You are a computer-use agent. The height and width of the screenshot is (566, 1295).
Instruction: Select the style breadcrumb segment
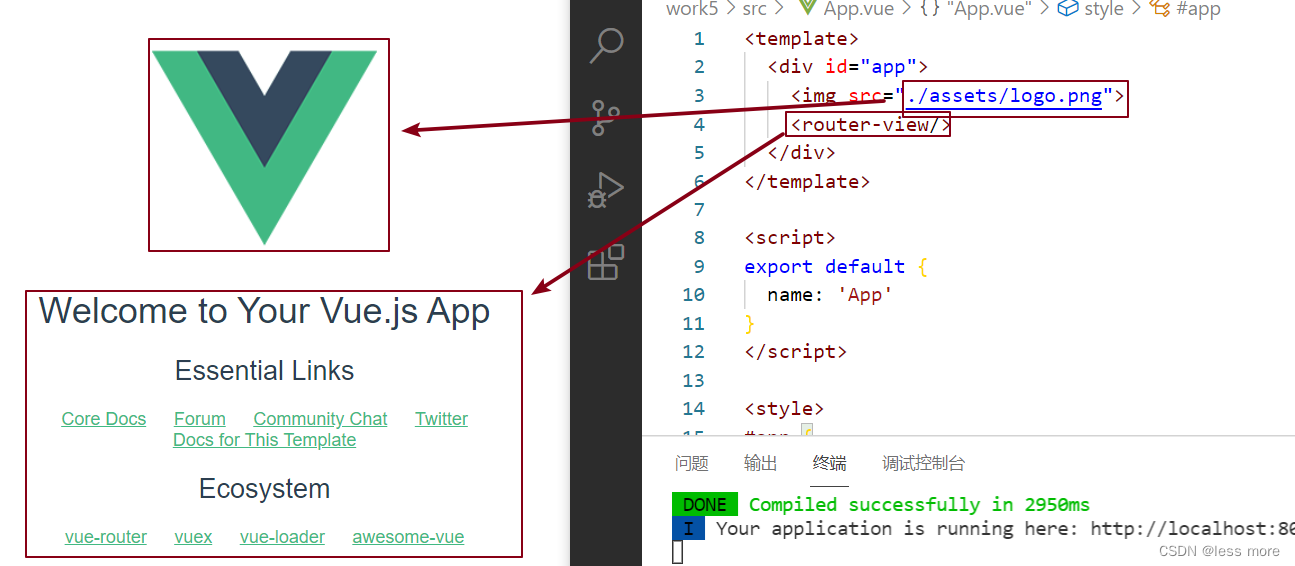tap(1091, 9)
